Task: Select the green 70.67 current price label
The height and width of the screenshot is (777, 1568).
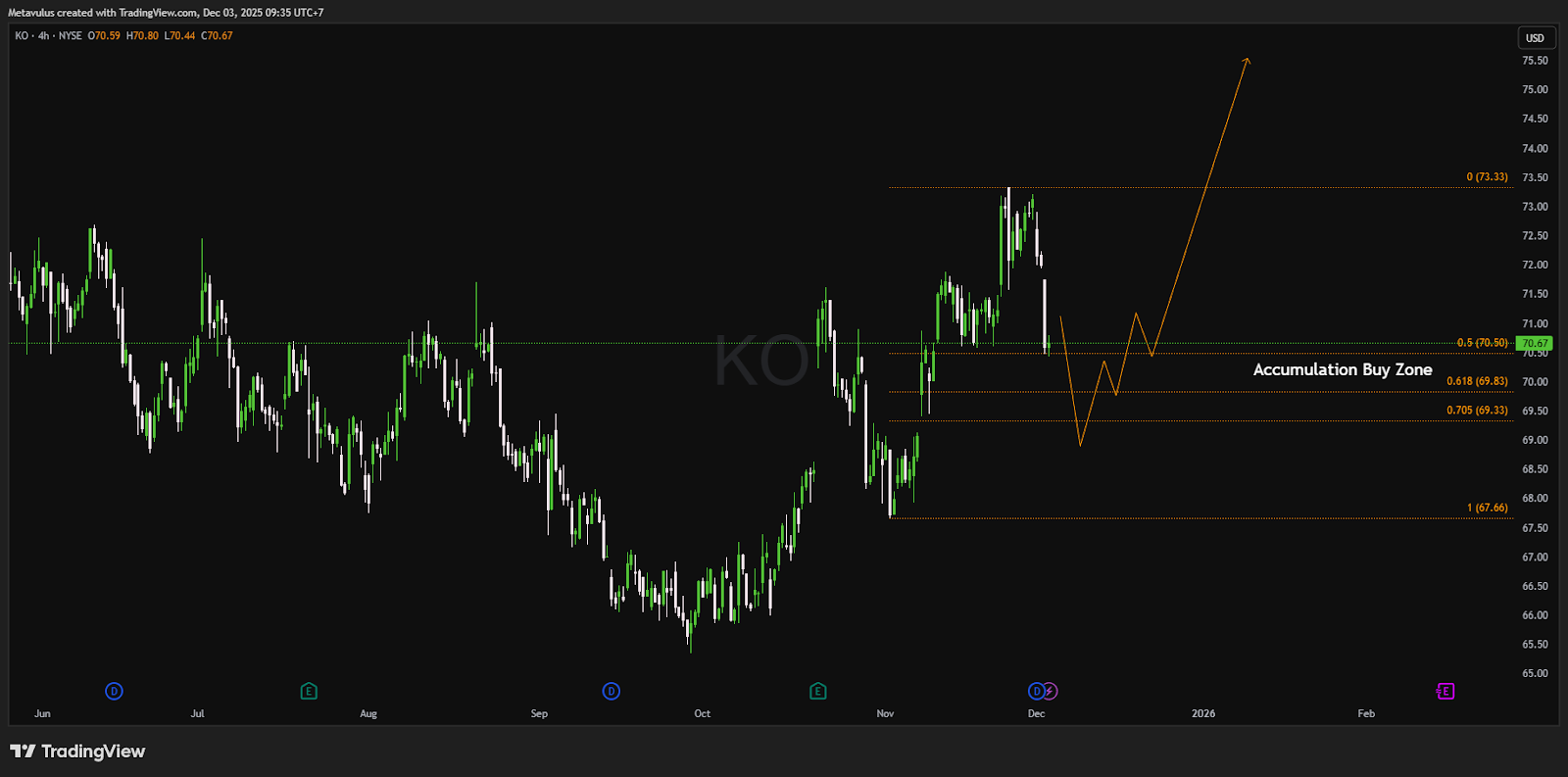Action: 1534,343
